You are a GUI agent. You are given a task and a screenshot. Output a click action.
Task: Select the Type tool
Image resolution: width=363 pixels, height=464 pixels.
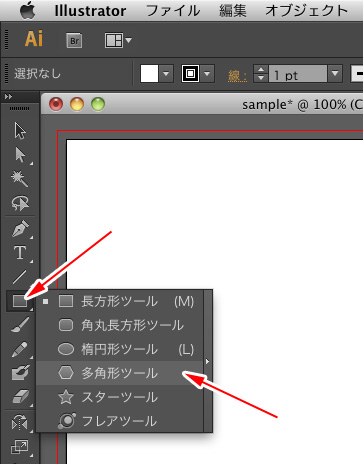(x=20, y=253)
